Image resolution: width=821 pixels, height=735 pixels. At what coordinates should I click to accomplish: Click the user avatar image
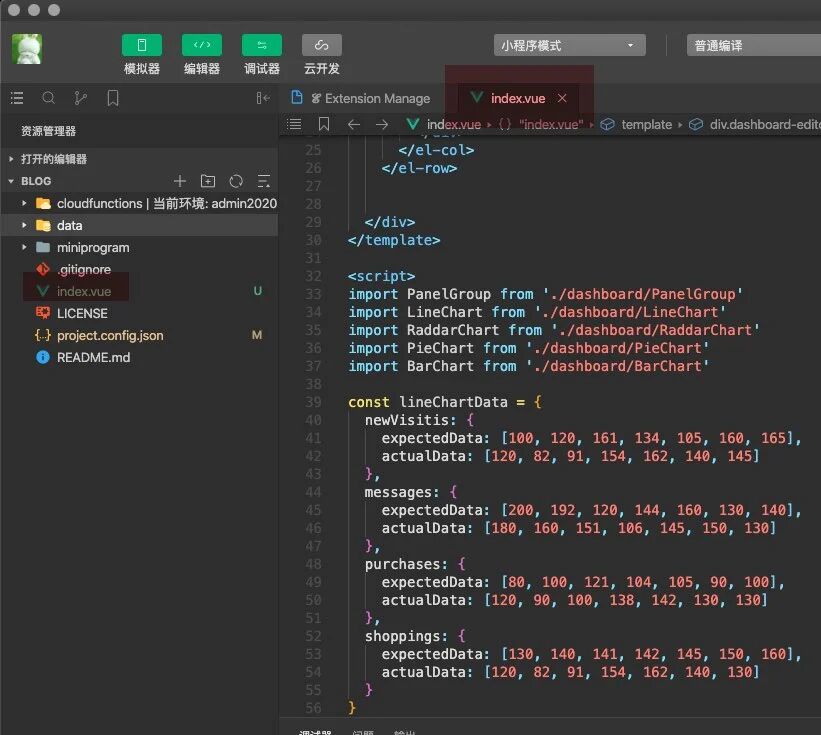point(27,49)
